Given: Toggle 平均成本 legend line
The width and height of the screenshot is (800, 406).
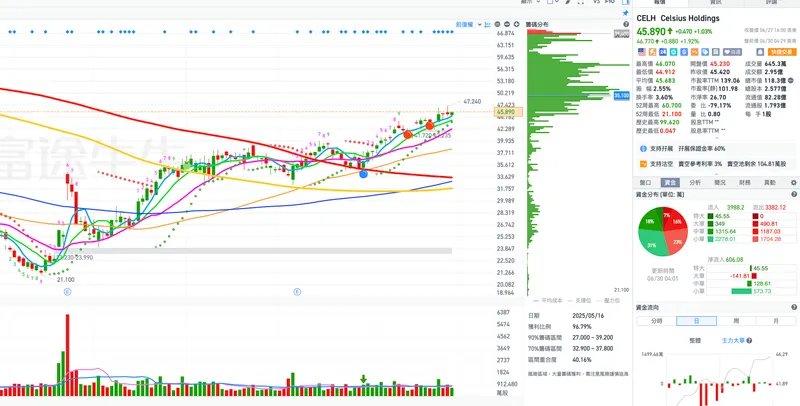Looking at the screenshot, I should coord(547,301).
